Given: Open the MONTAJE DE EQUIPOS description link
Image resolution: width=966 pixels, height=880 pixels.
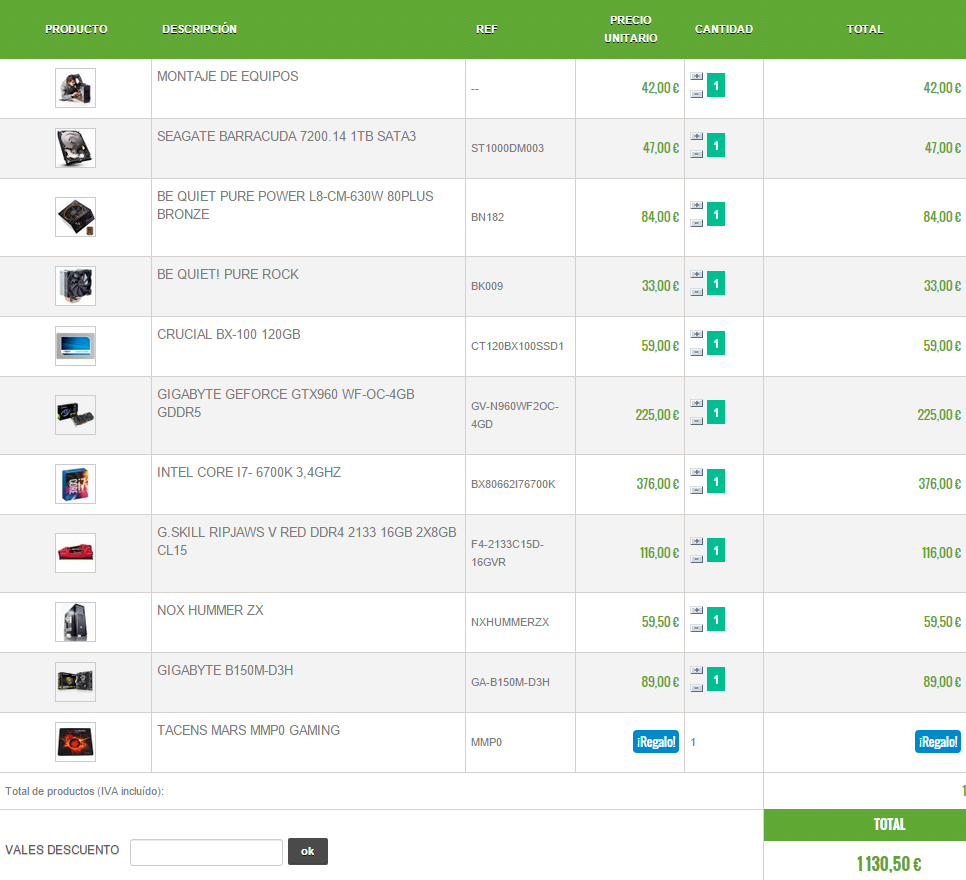Looking at the screenshot, I should [x=227, y=76].
